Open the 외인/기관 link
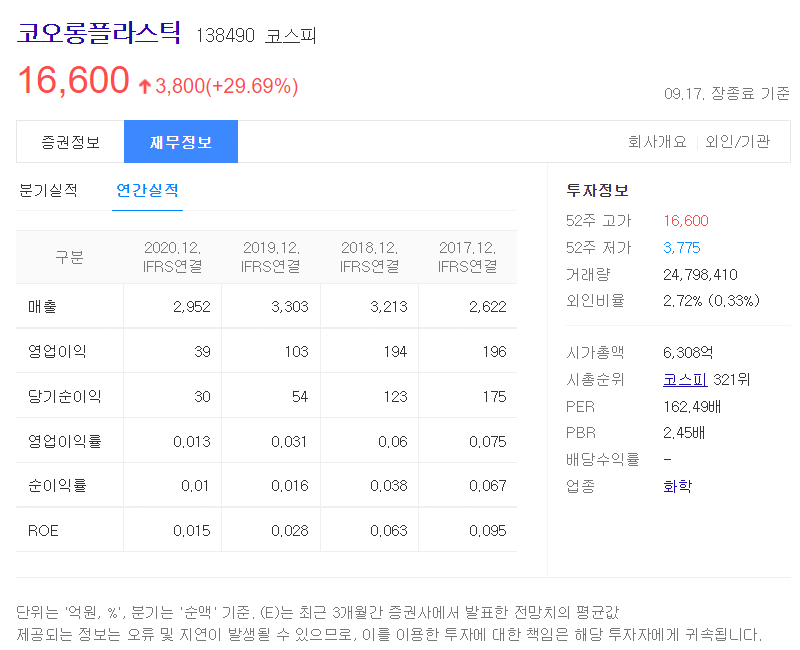The width and height of the screenshot is (800, 650). 737,141
